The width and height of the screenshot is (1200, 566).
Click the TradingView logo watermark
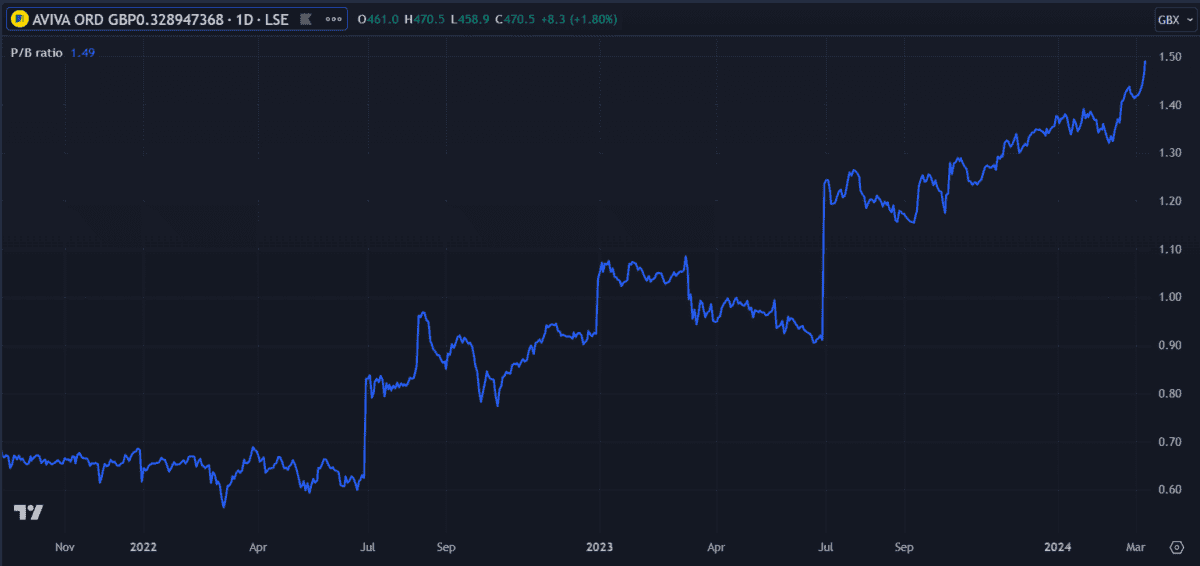(28, 512)
